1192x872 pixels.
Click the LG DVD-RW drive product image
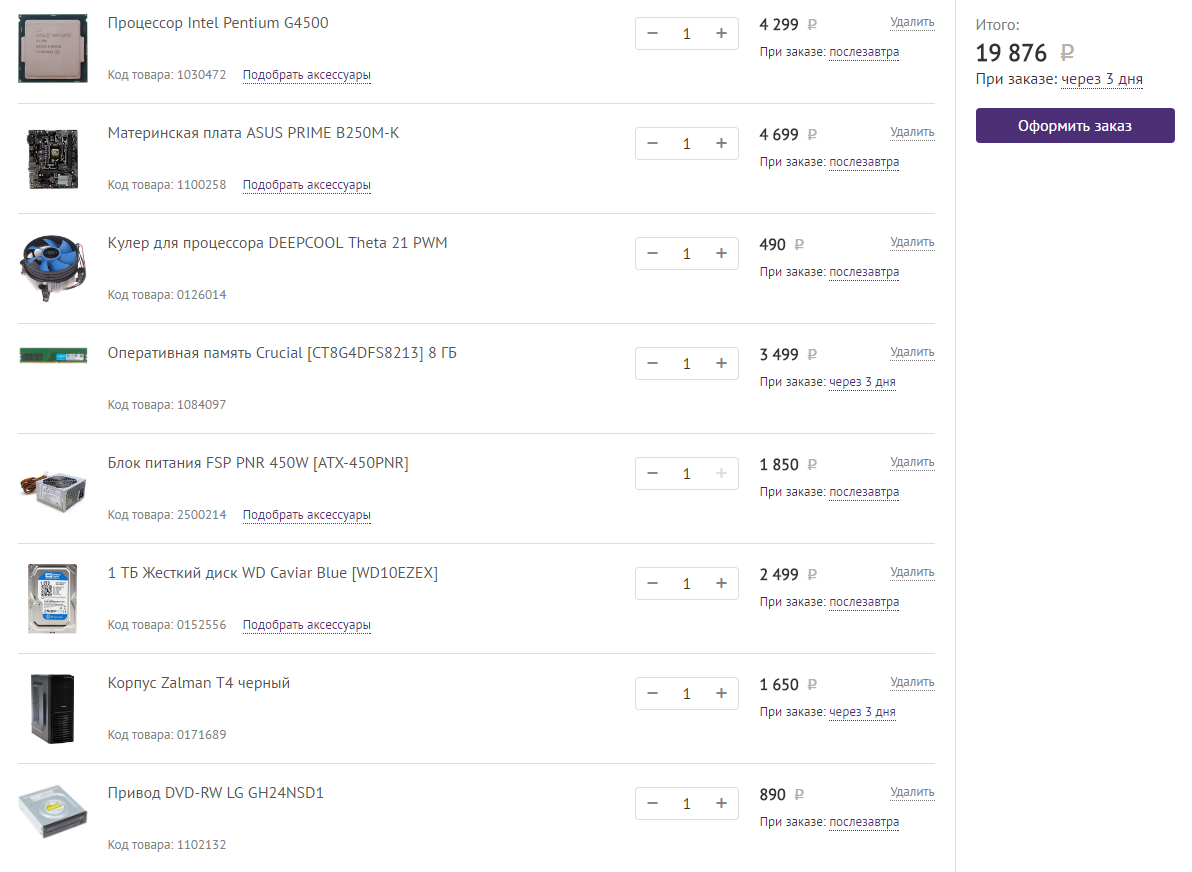[x=53, y=809]
